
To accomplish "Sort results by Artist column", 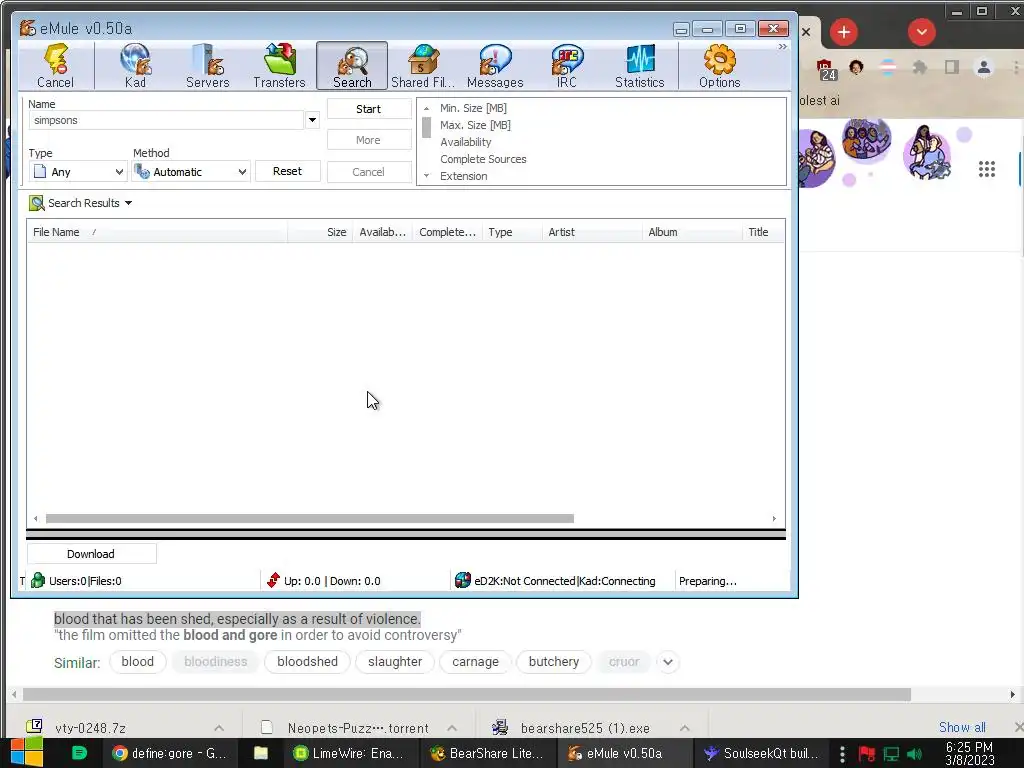I will tap(592, 232).
